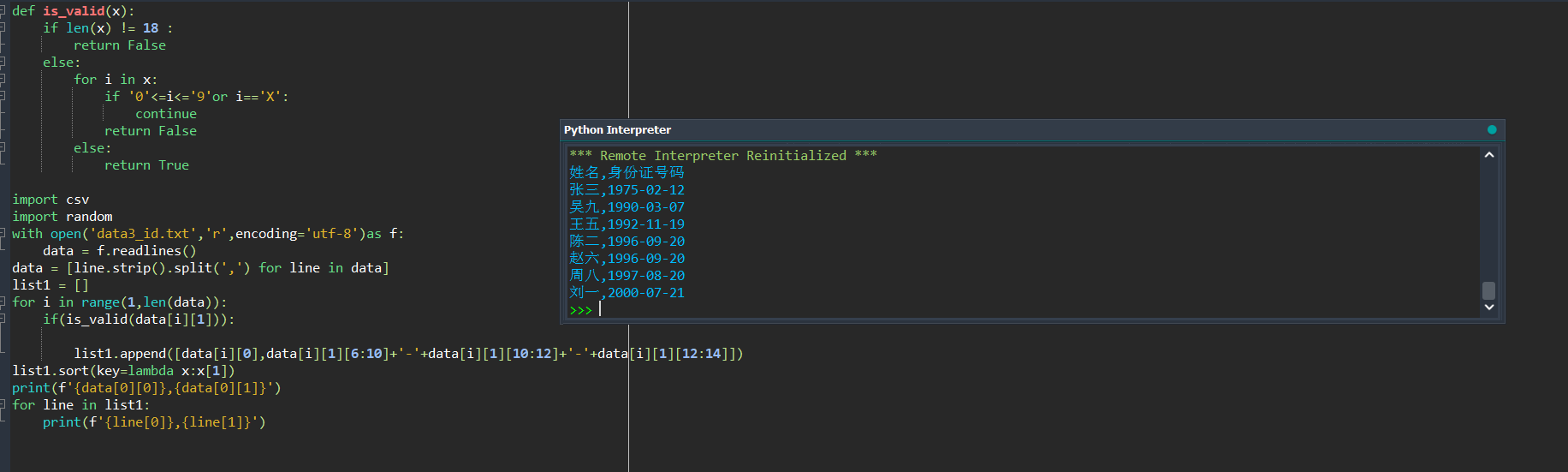Click the interpreter output scrollbar thumb
The height and width of the screenshot is (472, 1568).
click(x=1489, y=290)
